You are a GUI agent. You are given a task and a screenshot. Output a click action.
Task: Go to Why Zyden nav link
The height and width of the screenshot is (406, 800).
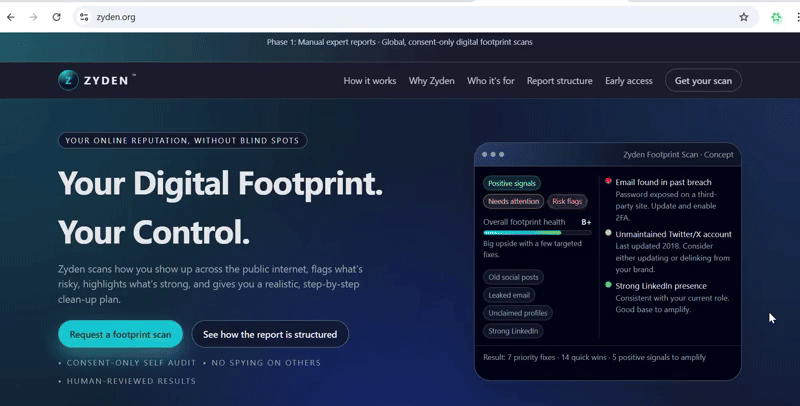pyautogui.click(x=431, y=81)
